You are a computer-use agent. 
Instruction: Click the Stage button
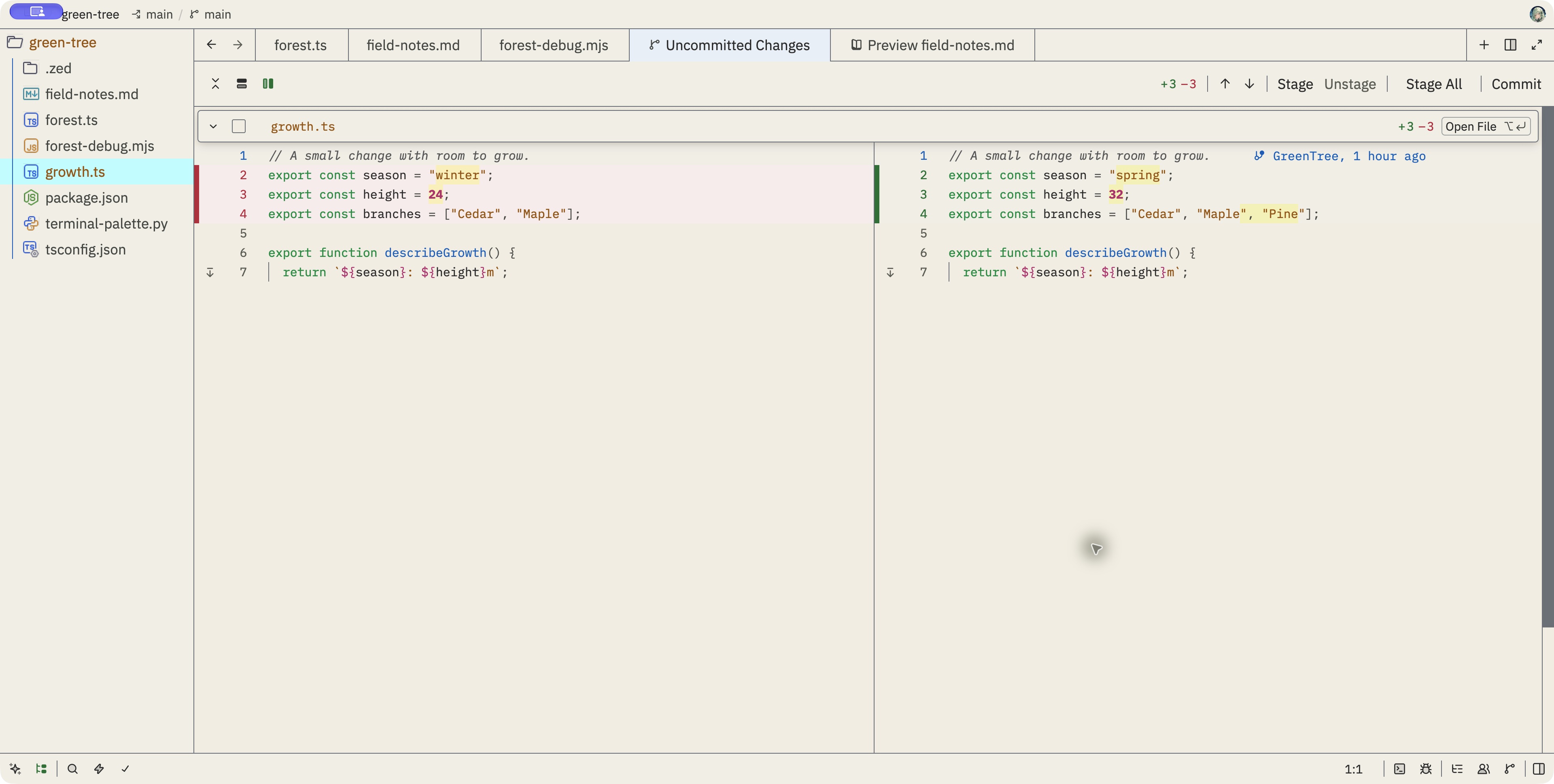pos(1295,84)
